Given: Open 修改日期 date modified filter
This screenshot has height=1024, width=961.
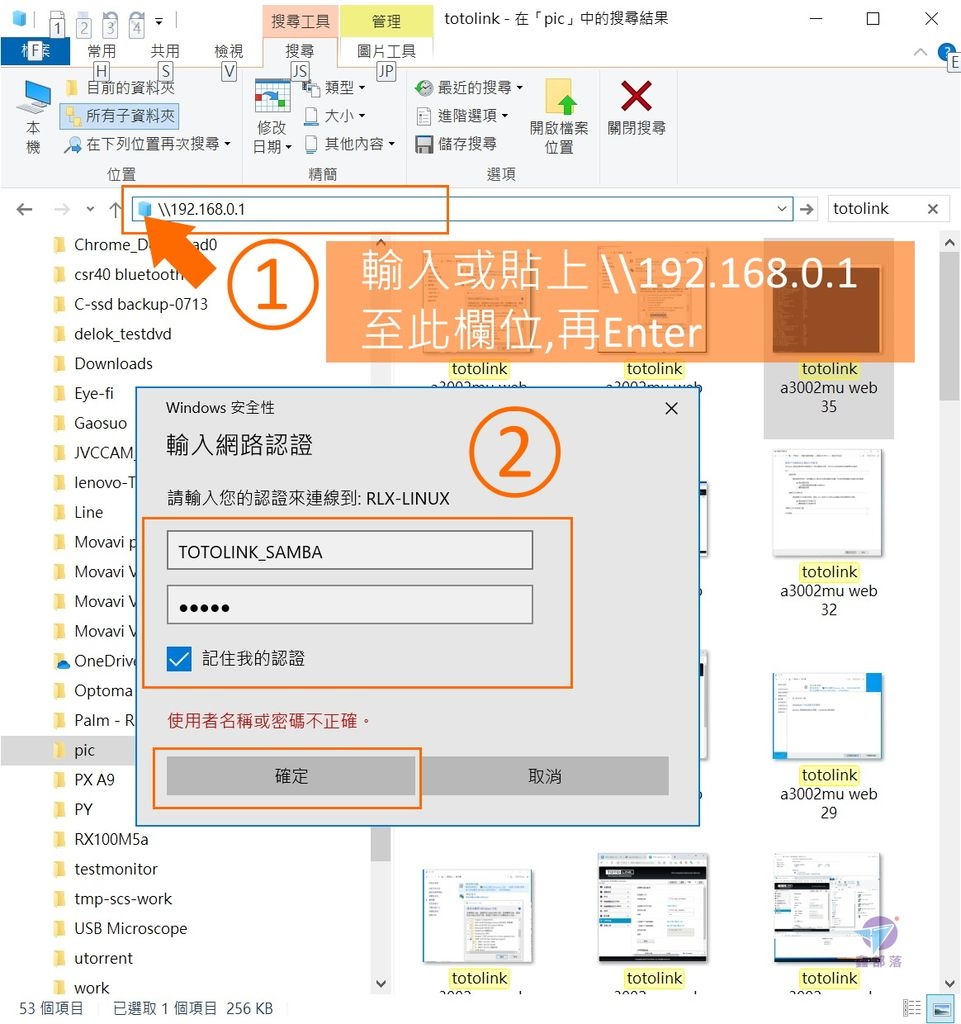Looking at the screenshot, I should (272, 116).
